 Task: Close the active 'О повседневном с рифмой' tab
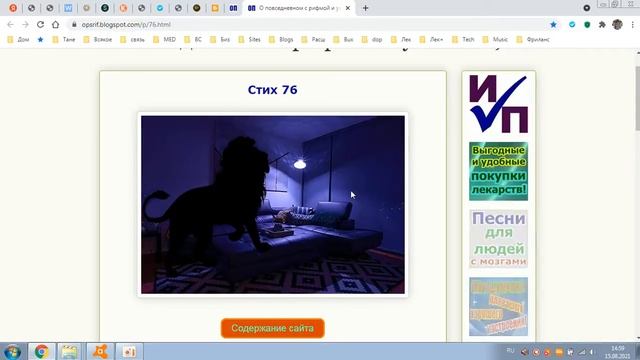pos(348,8)
